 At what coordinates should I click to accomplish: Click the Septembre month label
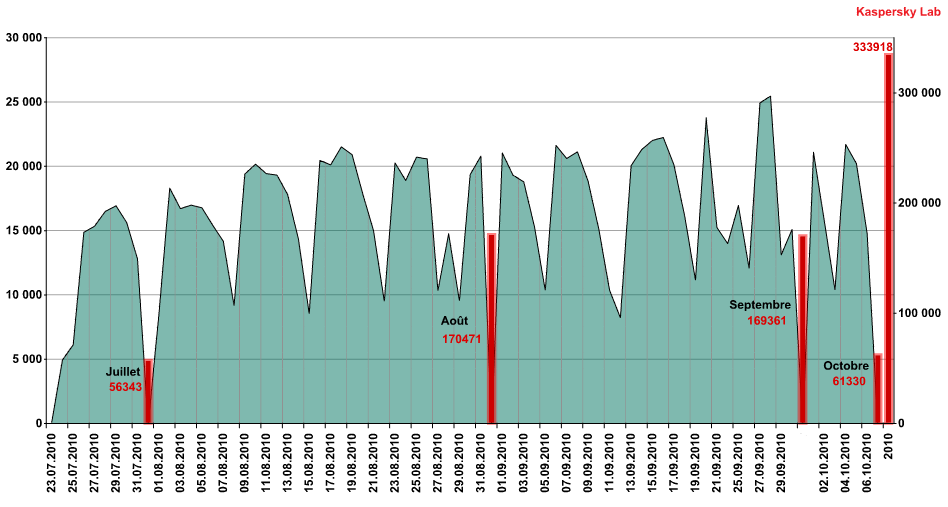pyautogui.click(x=759, y=305)
